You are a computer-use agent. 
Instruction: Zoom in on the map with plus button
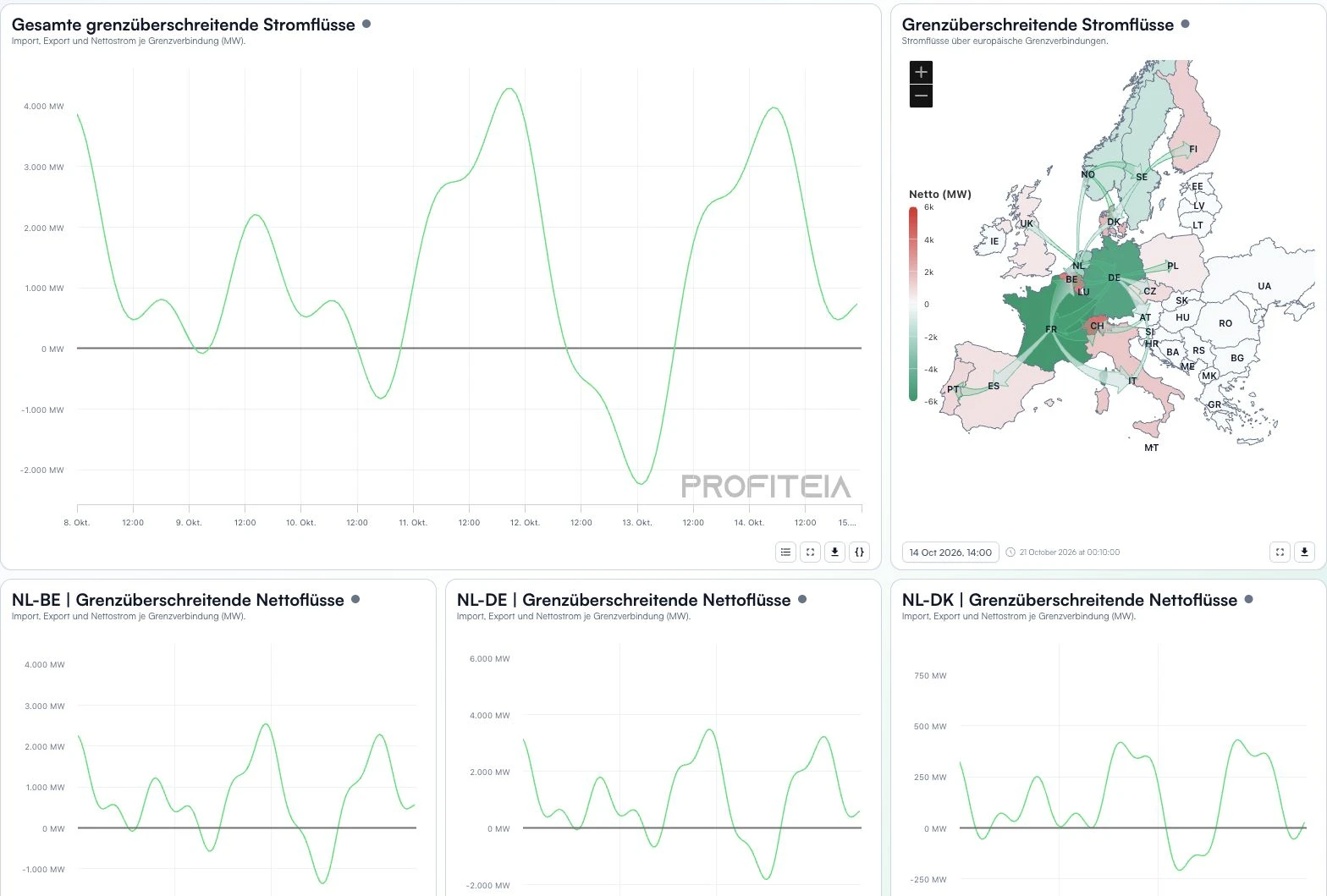pyautogui.click(x=922, y=72)
